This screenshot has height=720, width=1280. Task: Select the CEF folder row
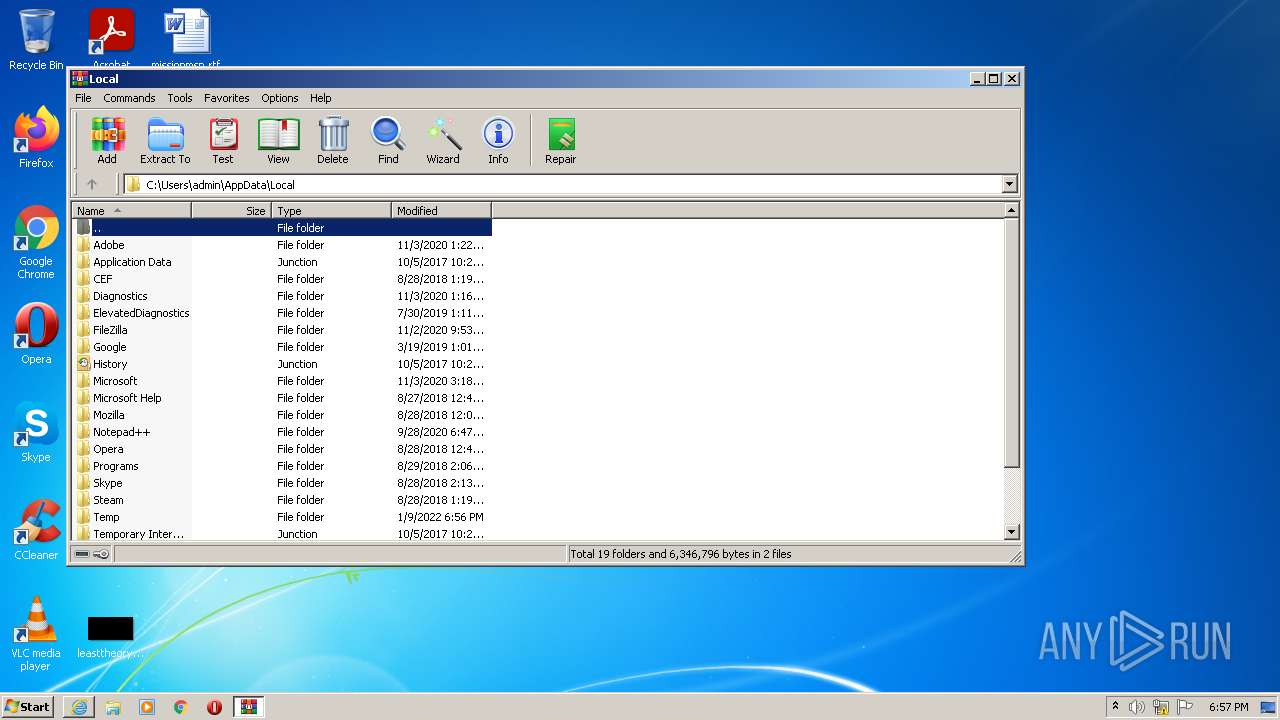[x=282, y=279]
